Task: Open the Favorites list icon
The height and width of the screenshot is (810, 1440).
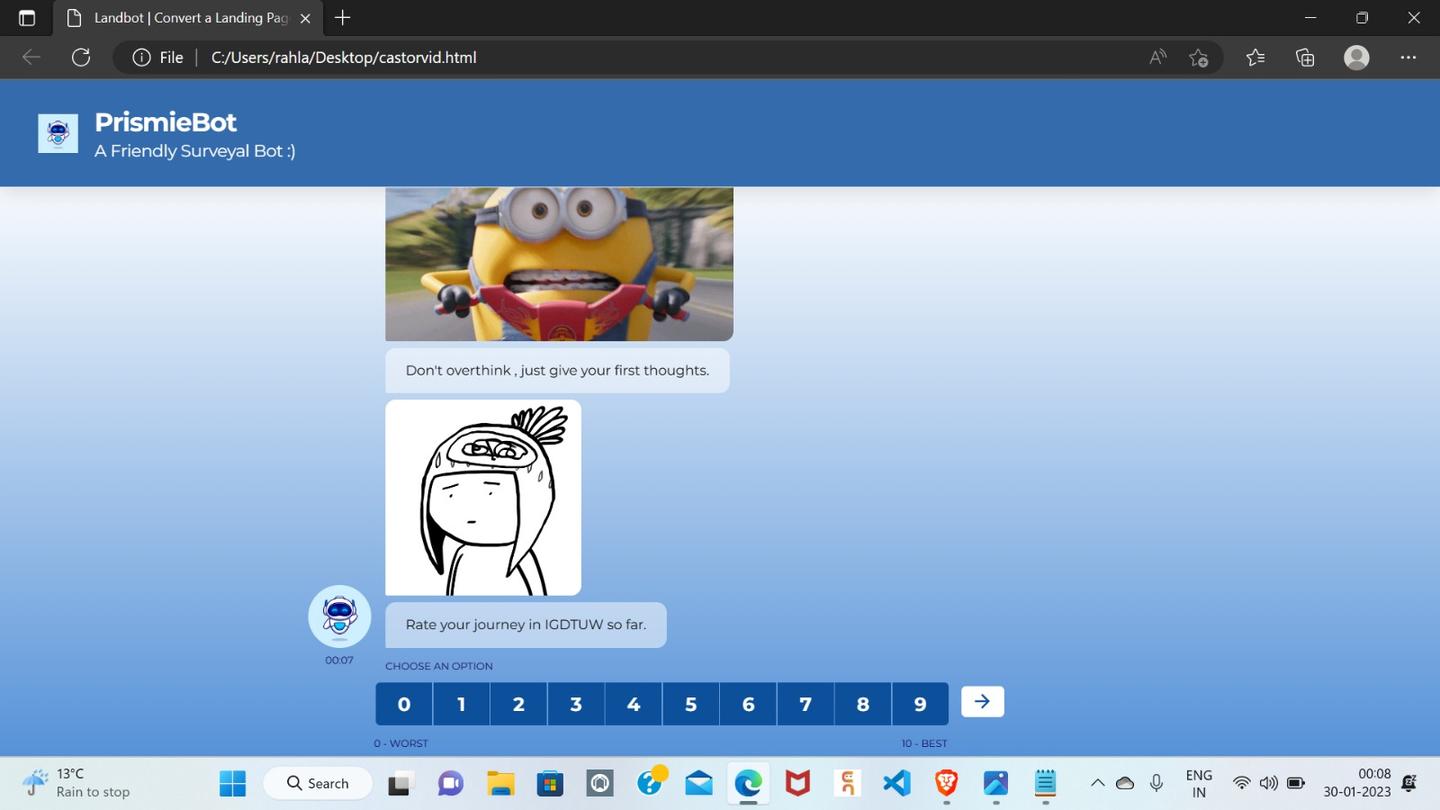Action: [1256, 57]
